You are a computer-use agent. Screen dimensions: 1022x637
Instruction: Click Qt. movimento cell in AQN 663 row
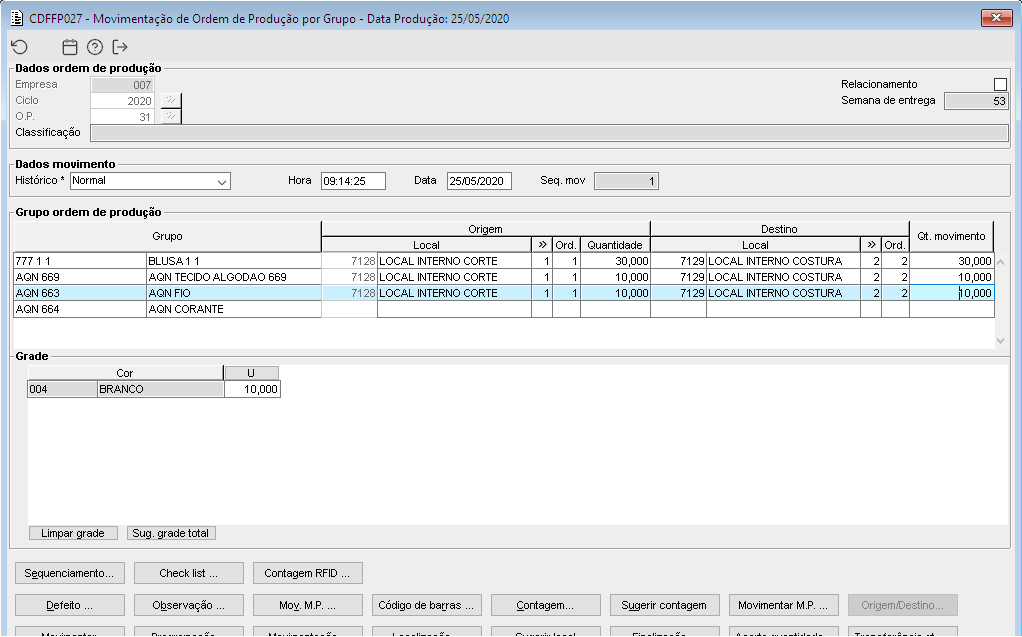pyautogui.click(x=952, y=293)
